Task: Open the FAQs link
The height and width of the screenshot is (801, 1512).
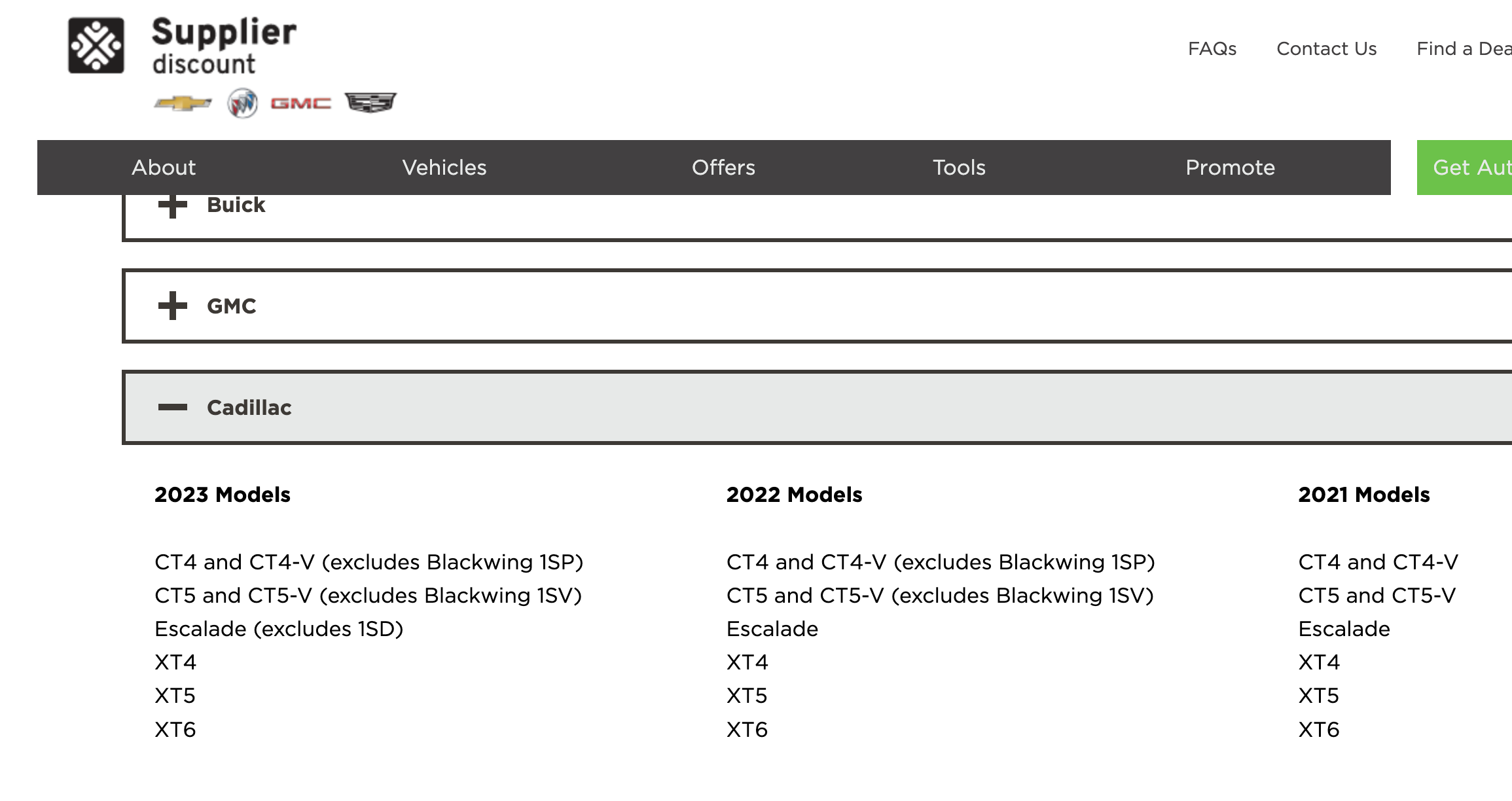Action: pyautogui.click(x=1212, y=49)
